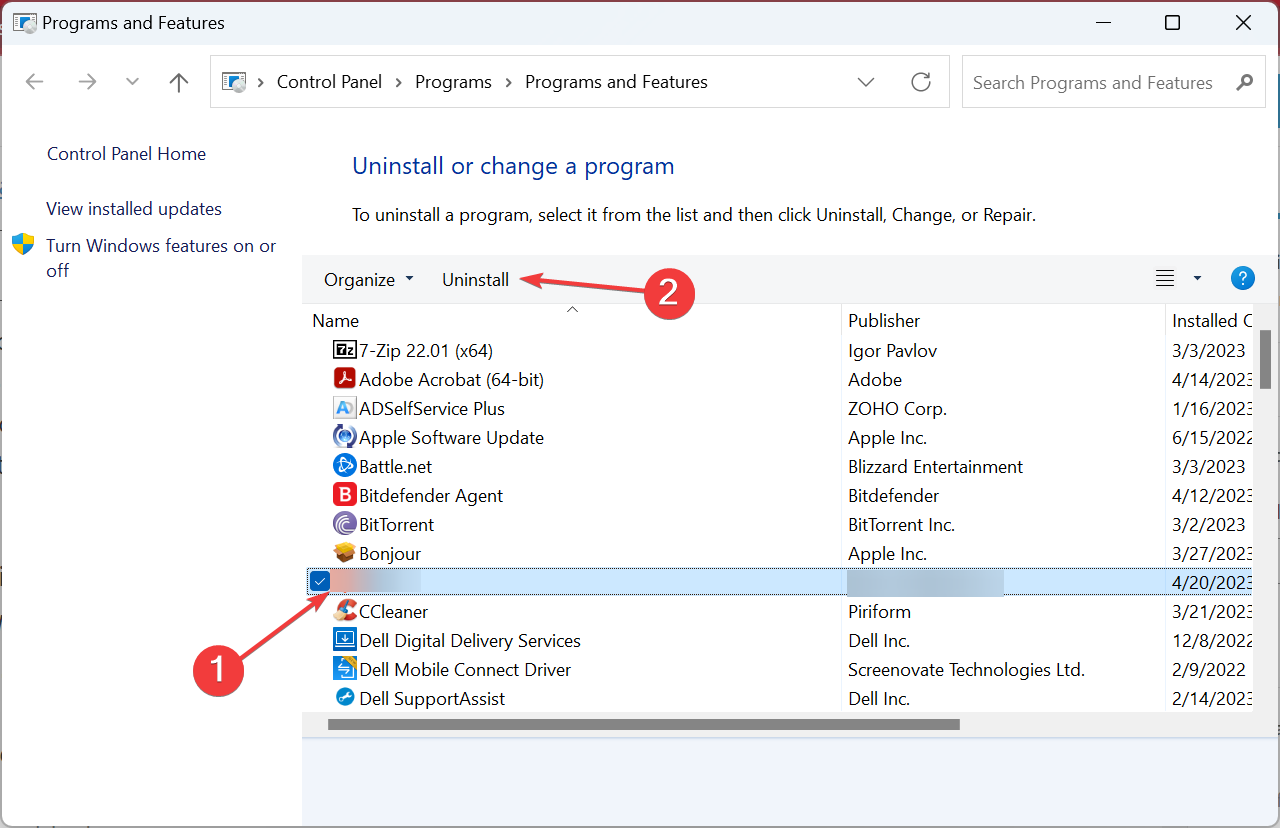Click publisher ZOHO Corp. cell
The width and height of the screenshot is (1280, 828).
coord(897,408)
